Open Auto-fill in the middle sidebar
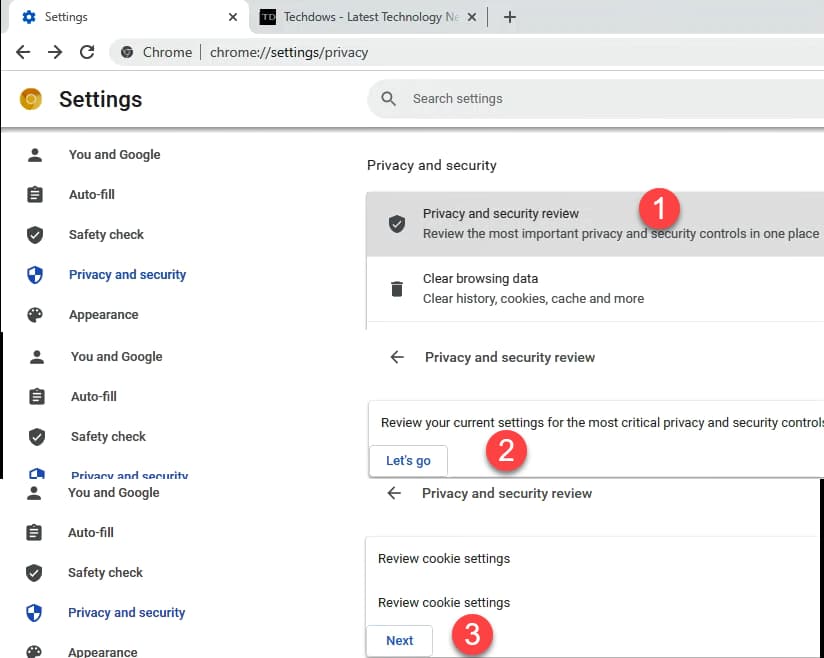 tap(94, 396)
